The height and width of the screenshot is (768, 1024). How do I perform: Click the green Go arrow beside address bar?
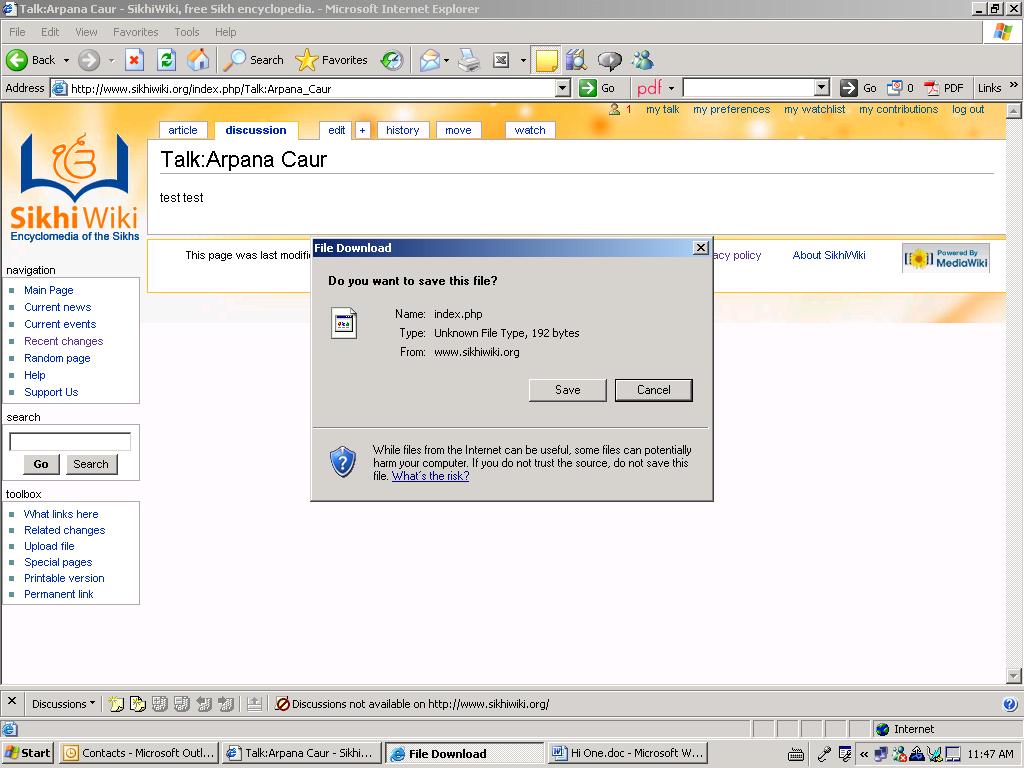tap(588, 88)
